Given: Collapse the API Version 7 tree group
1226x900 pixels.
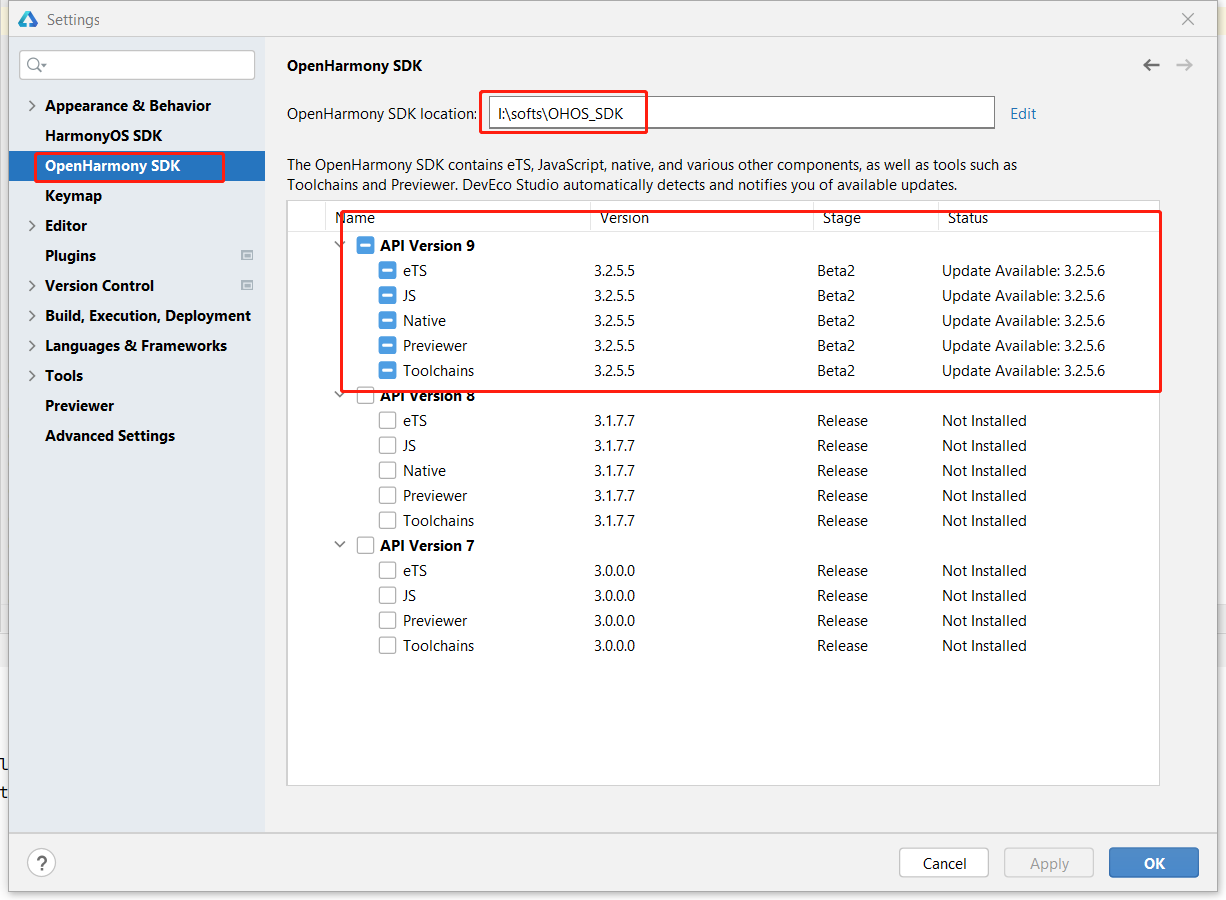Looking at the screenshot, I should click(340, 545).
